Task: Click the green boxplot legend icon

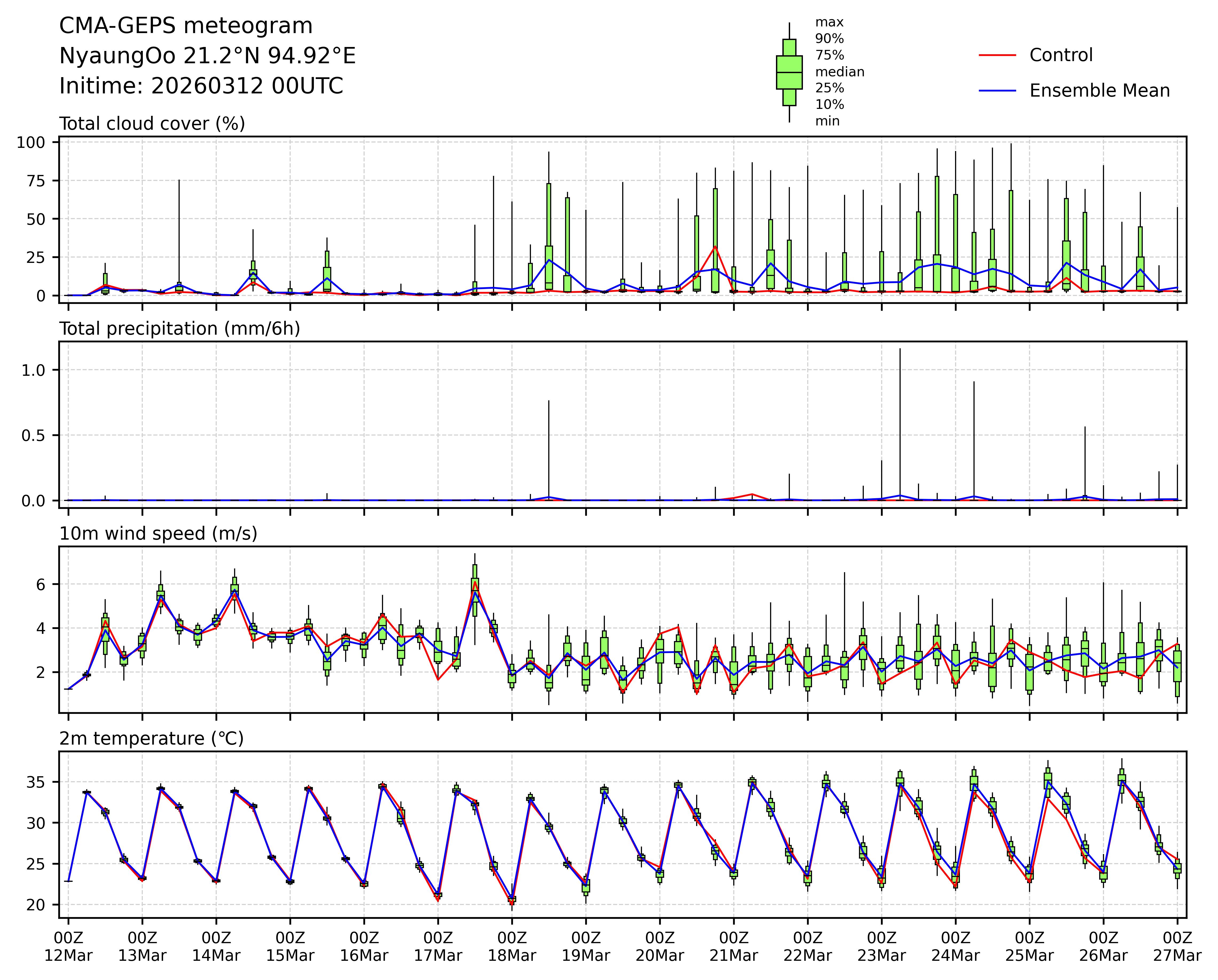Action: [789, 72]
